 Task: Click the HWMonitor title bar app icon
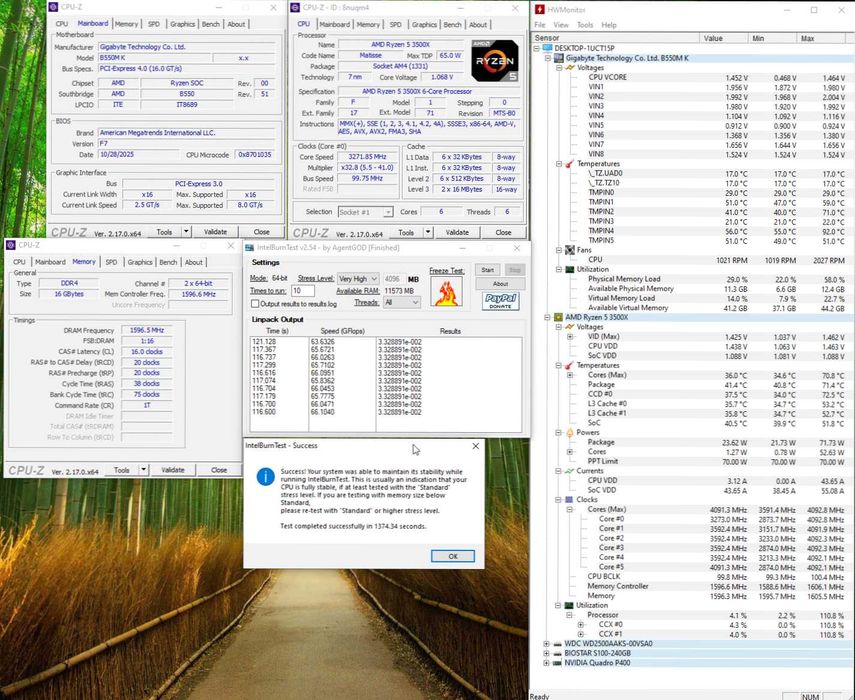(539, 9)
